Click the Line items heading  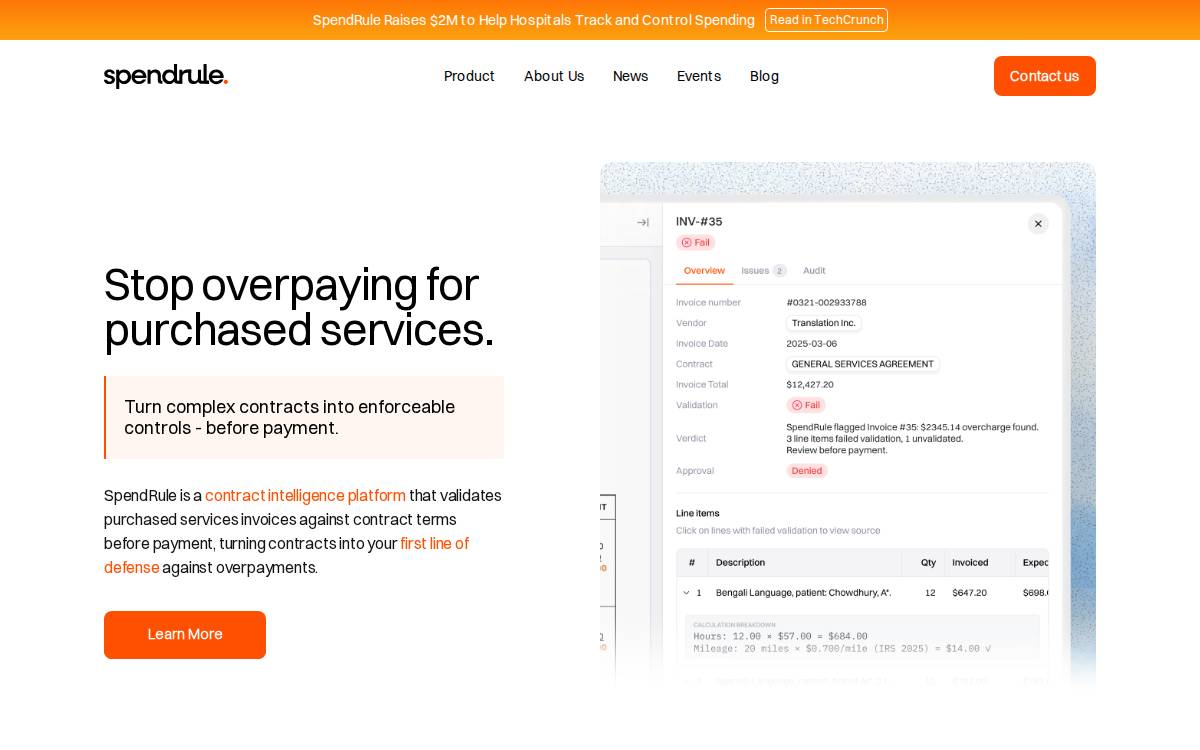[x=698, y=513]
